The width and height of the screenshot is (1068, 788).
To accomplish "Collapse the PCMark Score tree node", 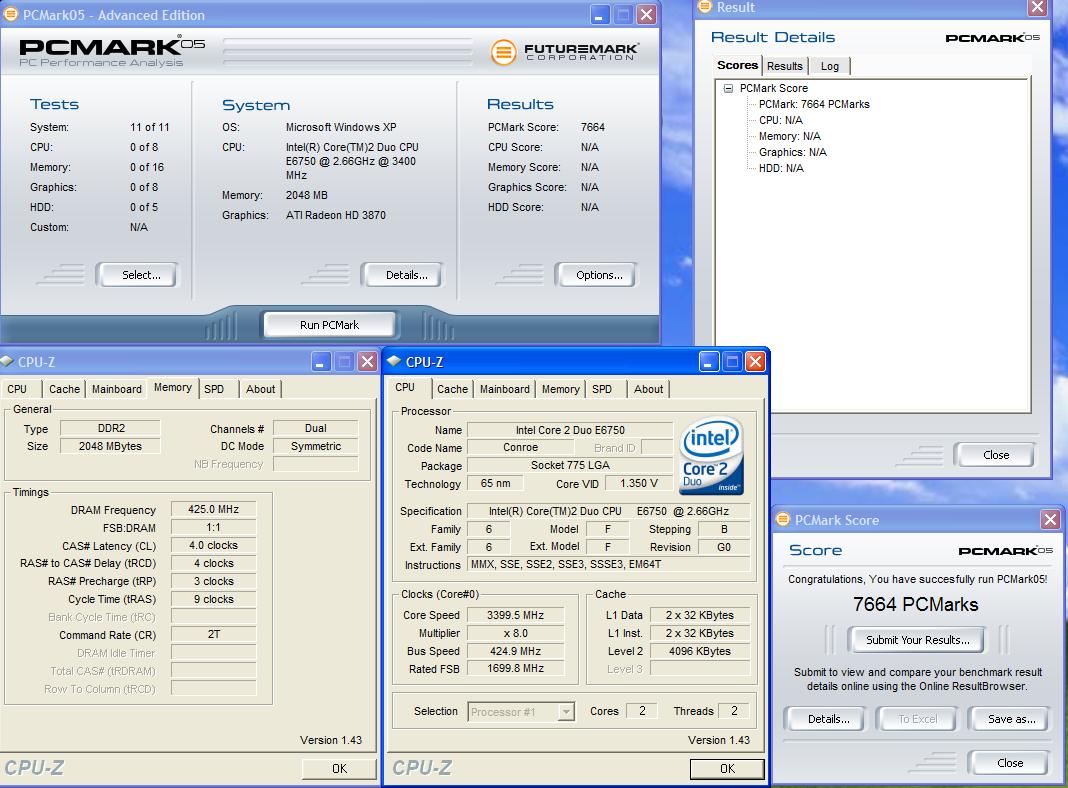I will 728,88.
